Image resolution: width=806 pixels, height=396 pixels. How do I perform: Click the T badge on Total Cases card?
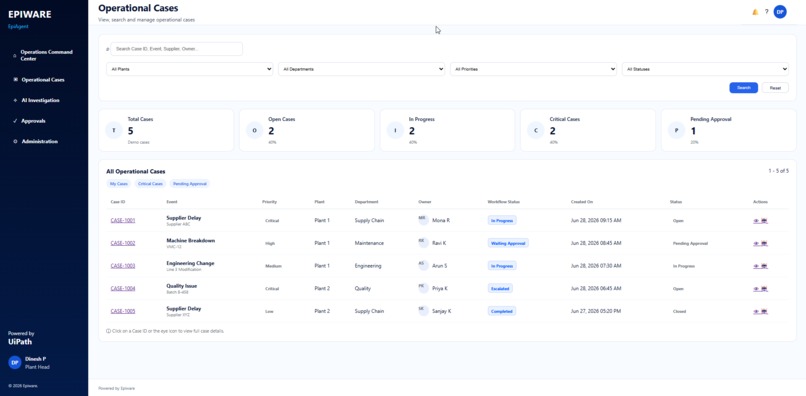[114, 130]
